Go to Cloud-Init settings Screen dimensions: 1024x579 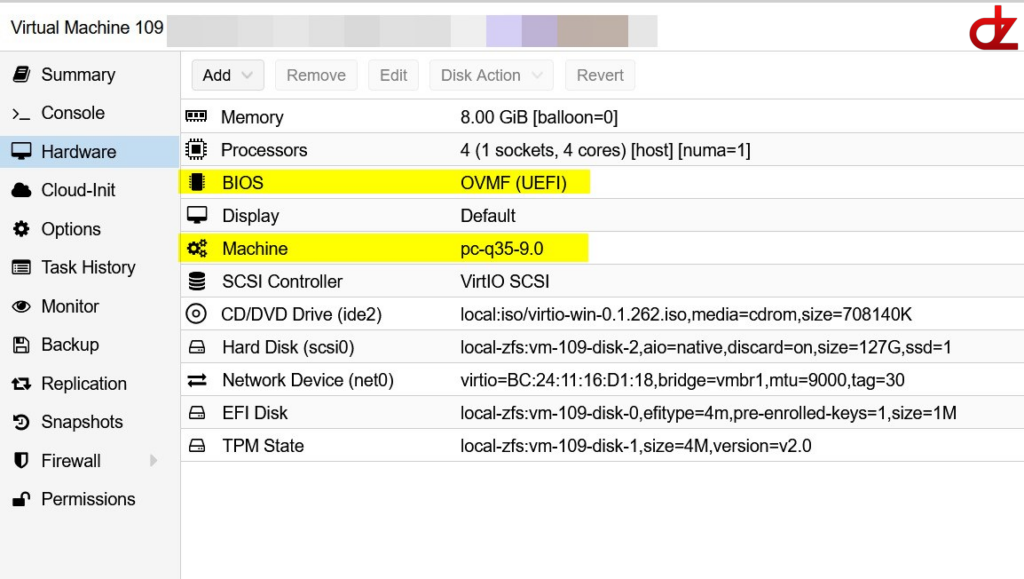78,190
